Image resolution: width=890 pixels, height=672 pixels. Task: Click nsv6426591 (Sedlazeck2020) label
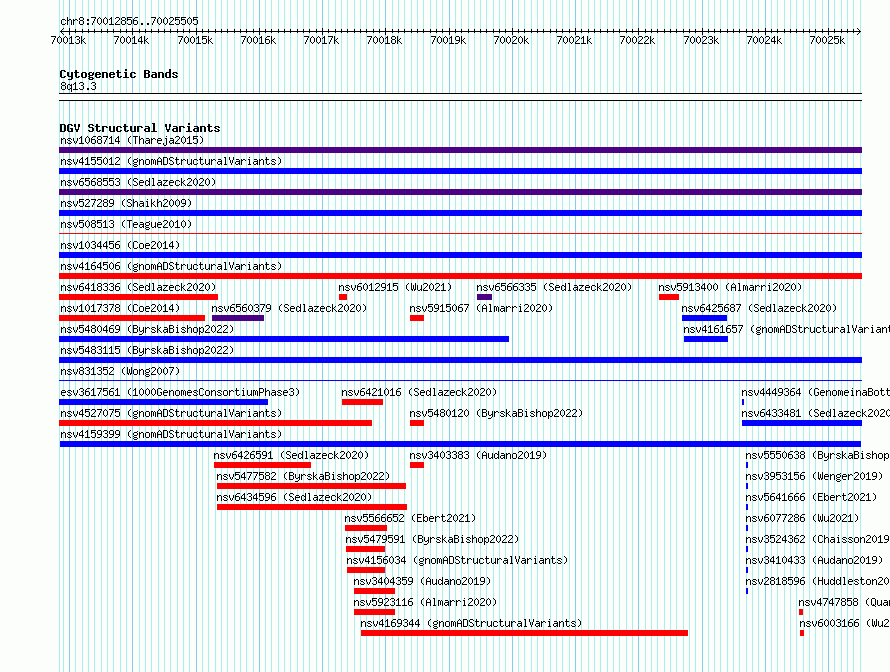pyautogui.click(x=291, y=455)
